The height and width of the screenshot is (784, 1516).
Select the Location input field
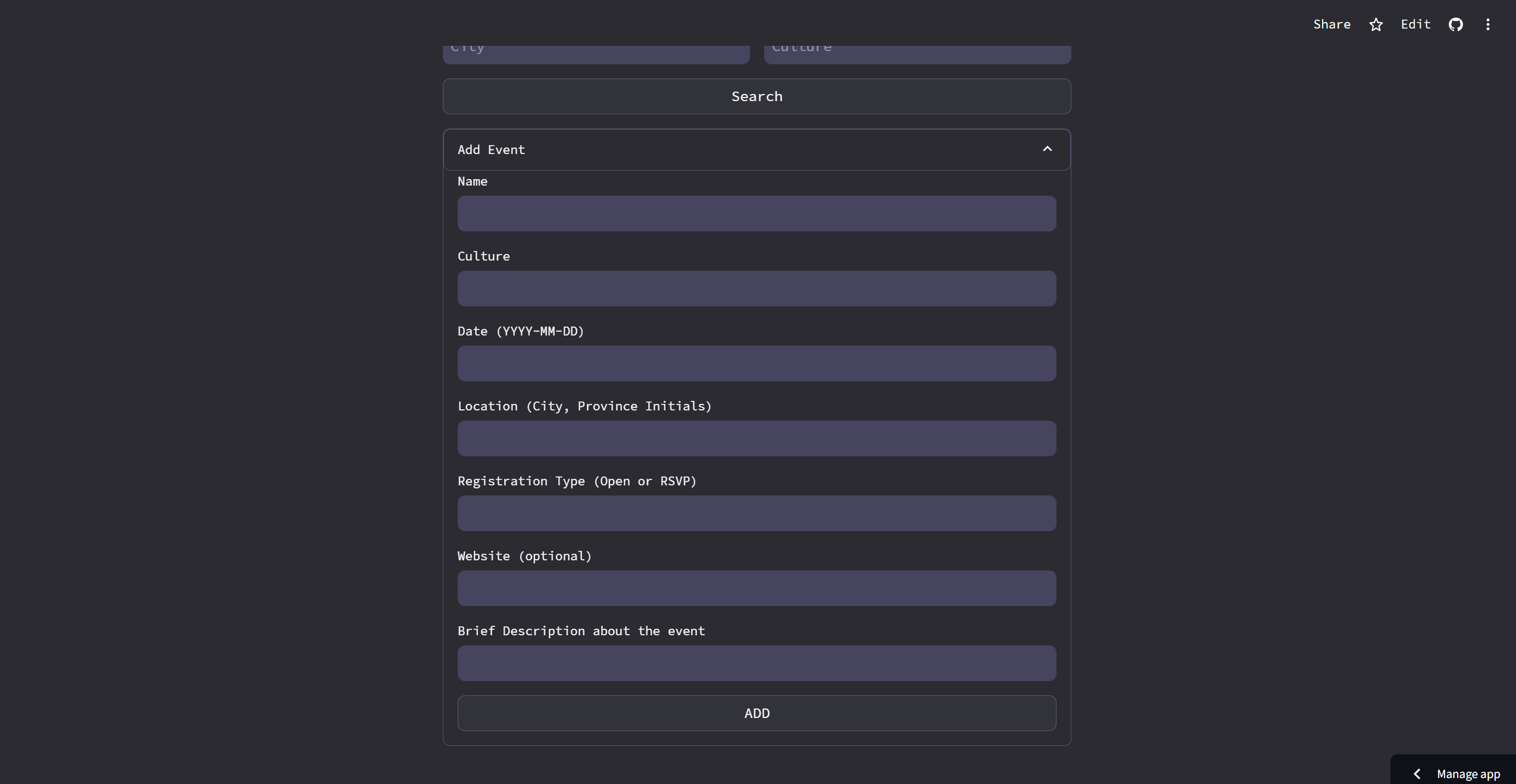pyautogui.click(x=757, y=438)
